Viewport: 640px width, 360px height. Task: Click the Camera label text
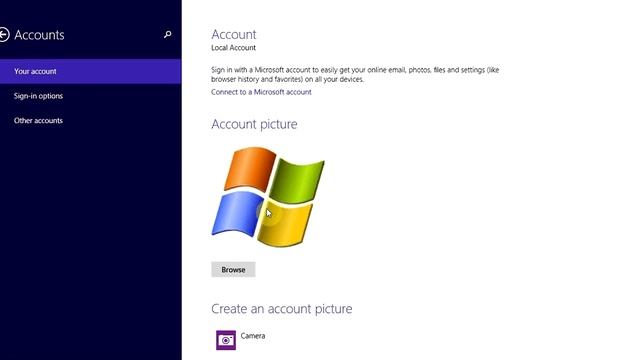click(x=253, y=336)
